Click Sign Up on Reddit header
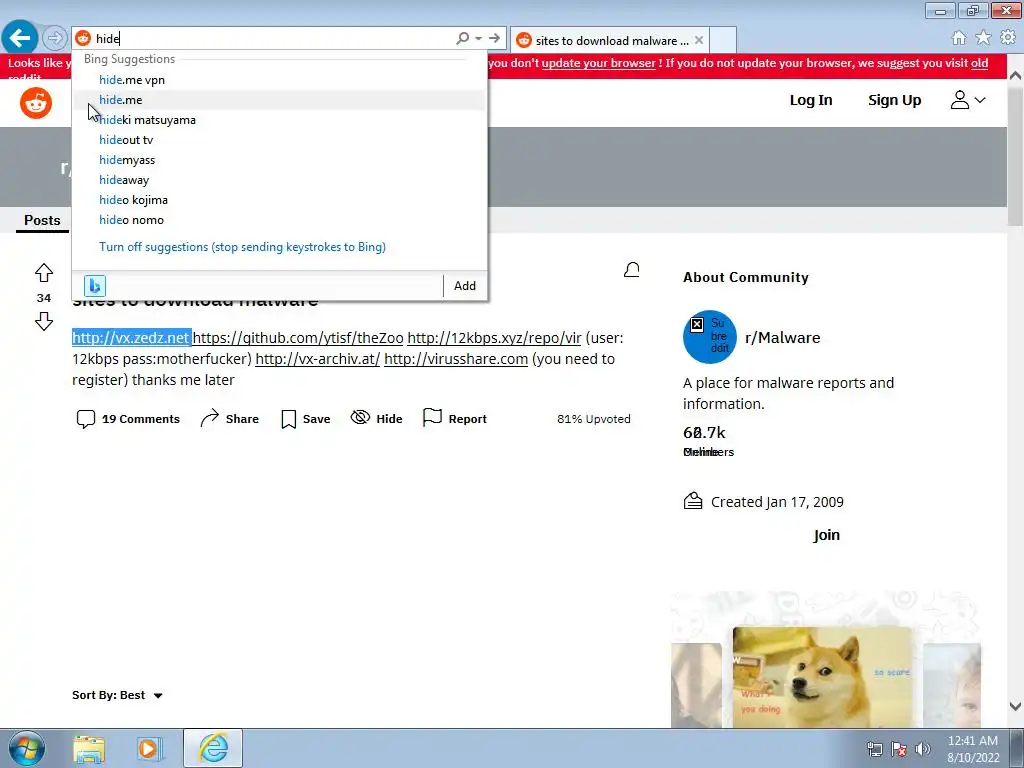 pos(894,100)
